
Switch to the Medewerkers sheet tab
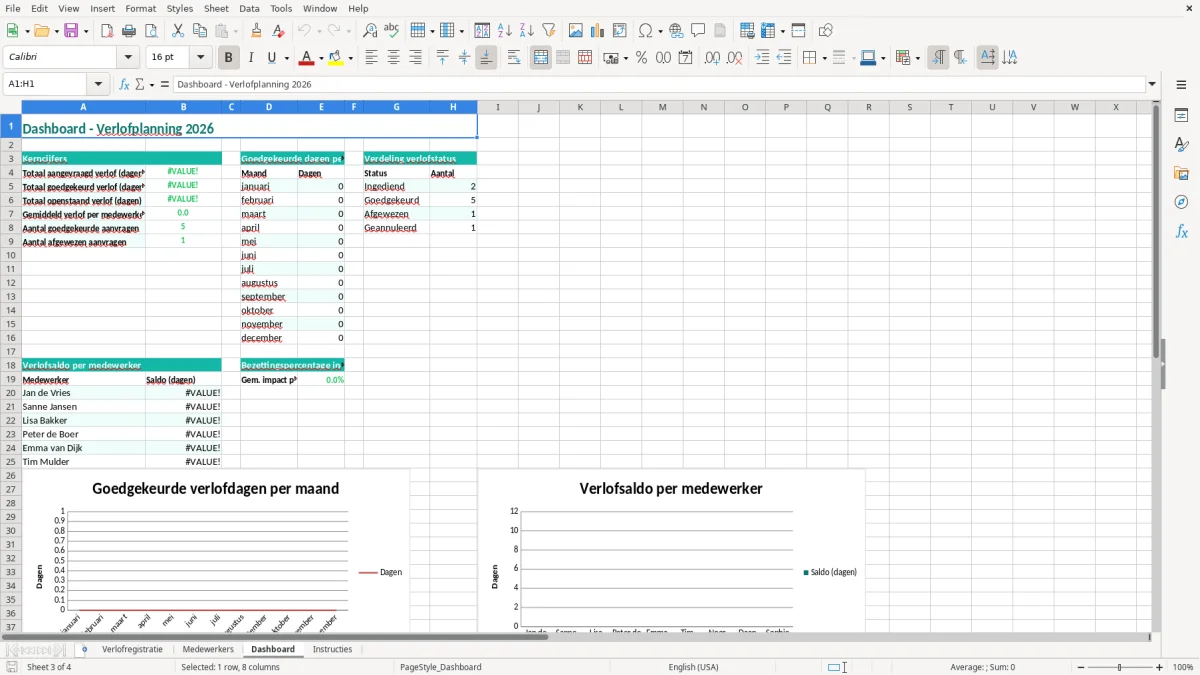208,649
